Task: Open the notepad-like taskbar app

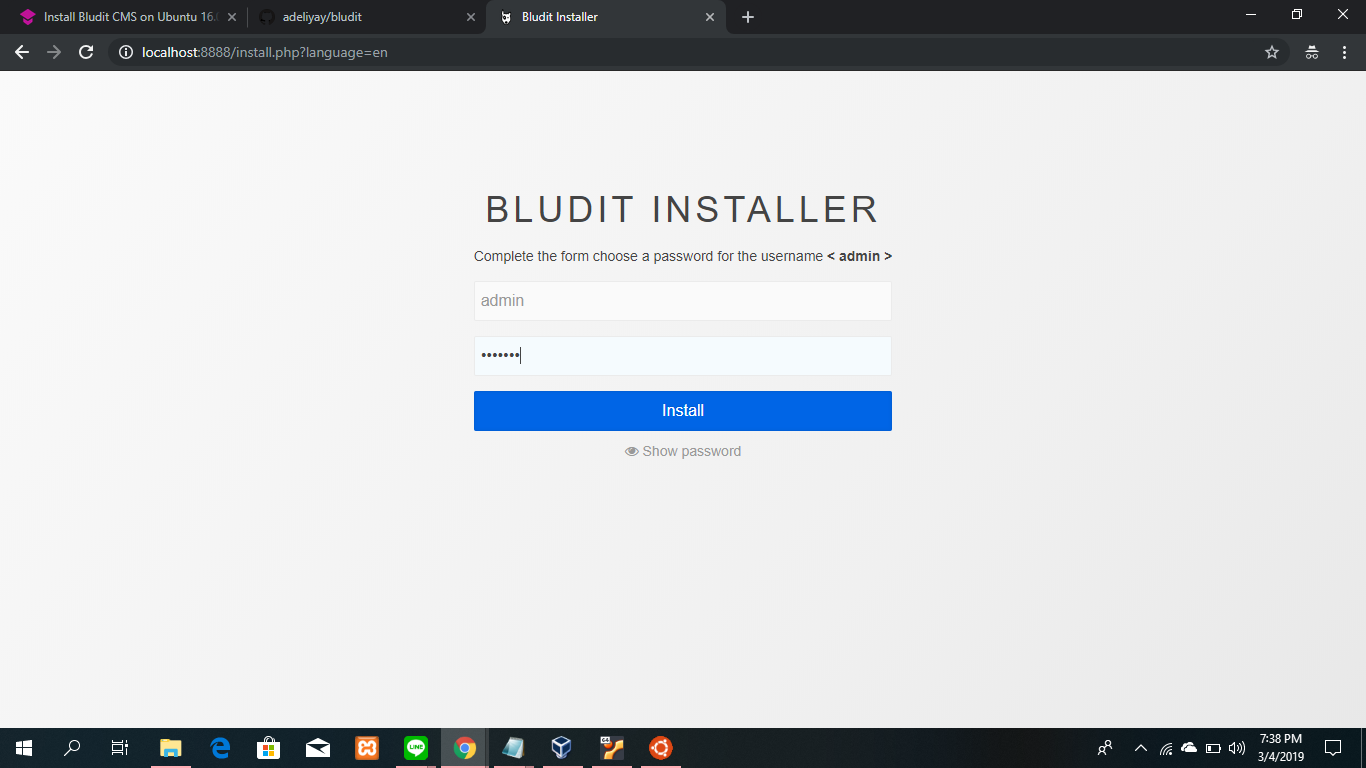Action: (513, 748)
